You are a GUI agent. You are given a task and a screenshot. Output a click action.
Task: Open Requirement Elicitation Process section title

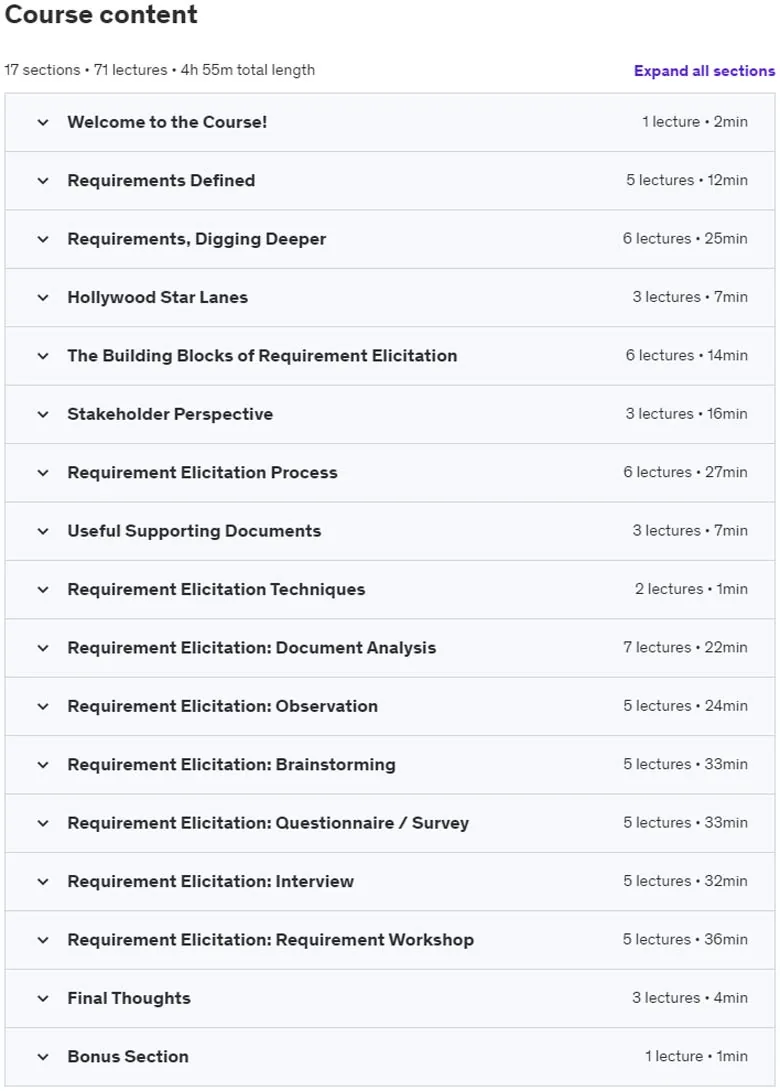[202, 472]
